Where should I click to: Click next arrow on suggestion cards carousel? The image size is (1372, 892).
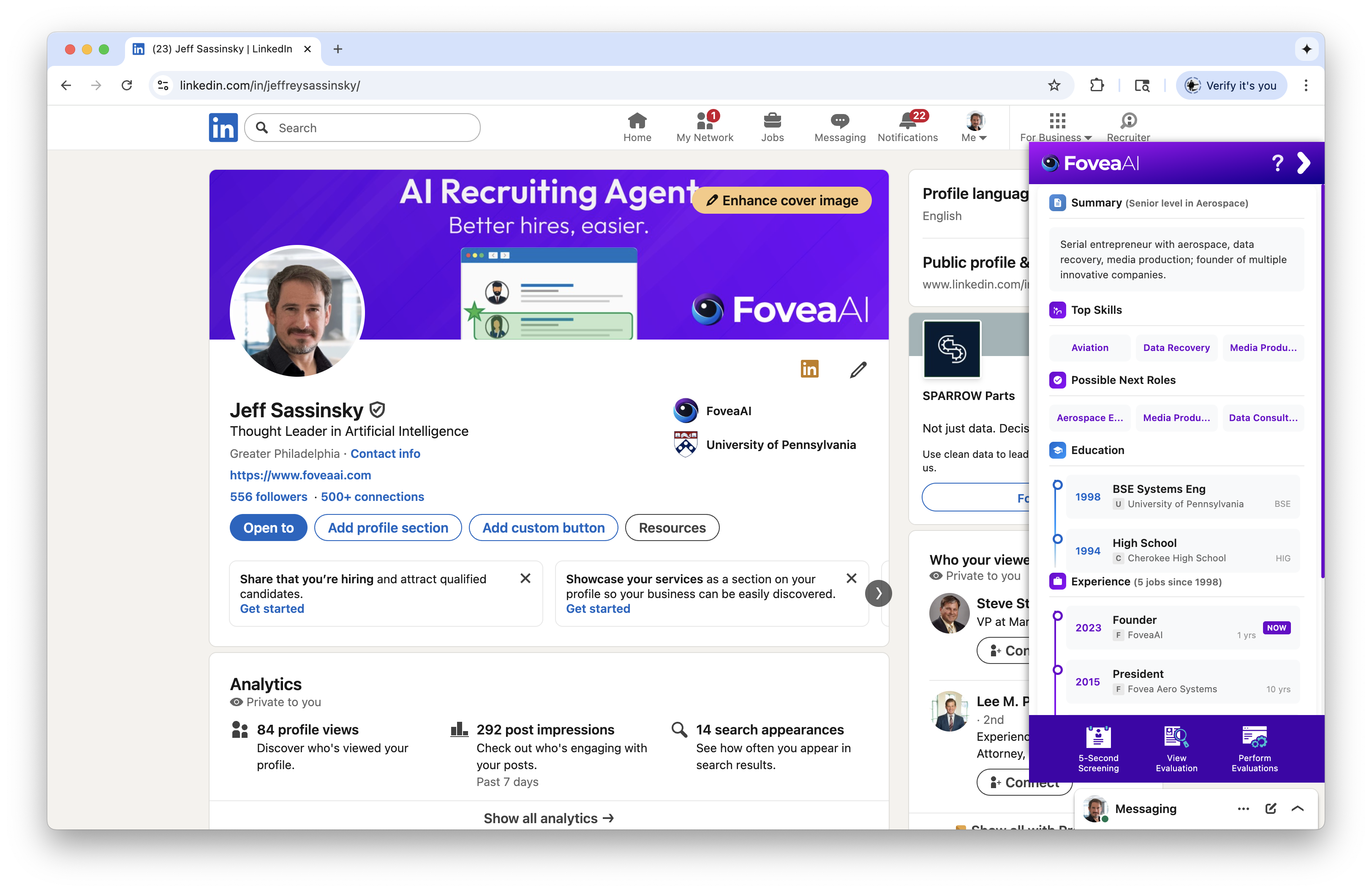coord(878,593)
